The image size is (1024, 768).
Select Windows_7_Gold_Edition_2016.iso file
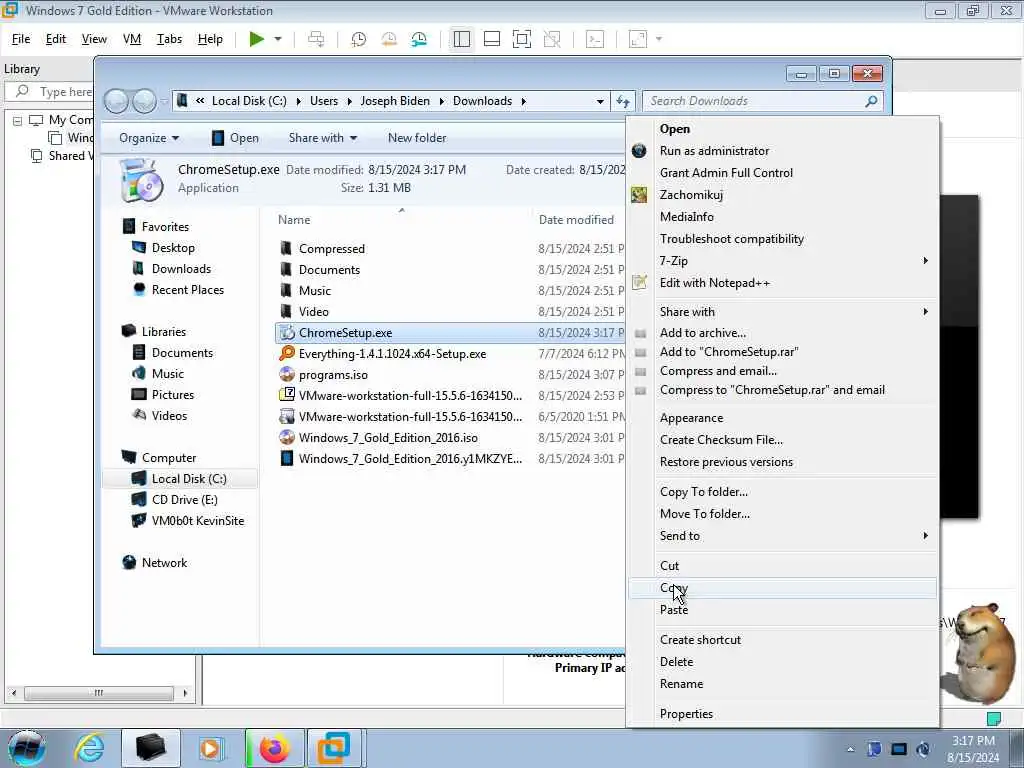click(388, 438)
